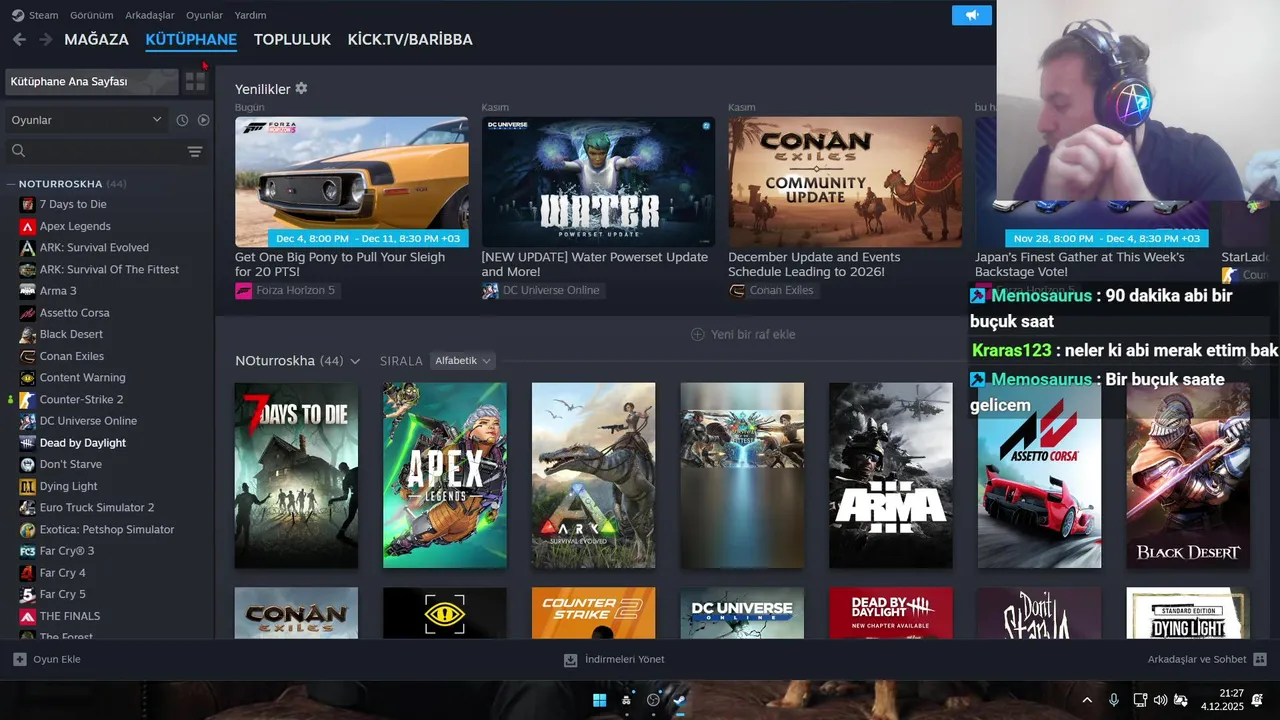
Task: Select Assetto Corsa in sidebar list
Action: pos(74,313)
